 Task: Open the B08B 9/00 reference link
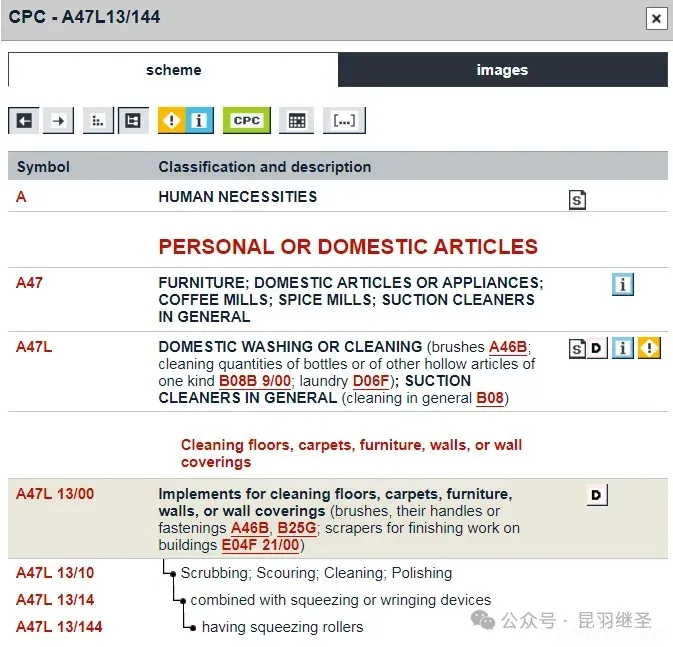click(x=254, y=381)
